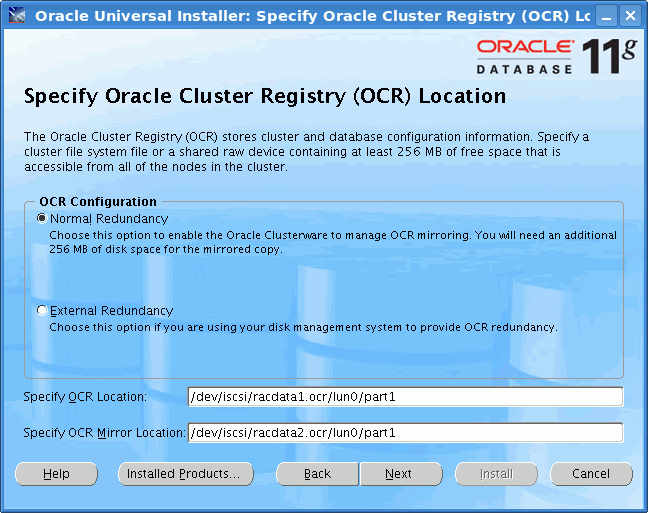Viewport: 648px width, 513px height.
Task: Select the External Redundancy radio button
Action: 42,310
